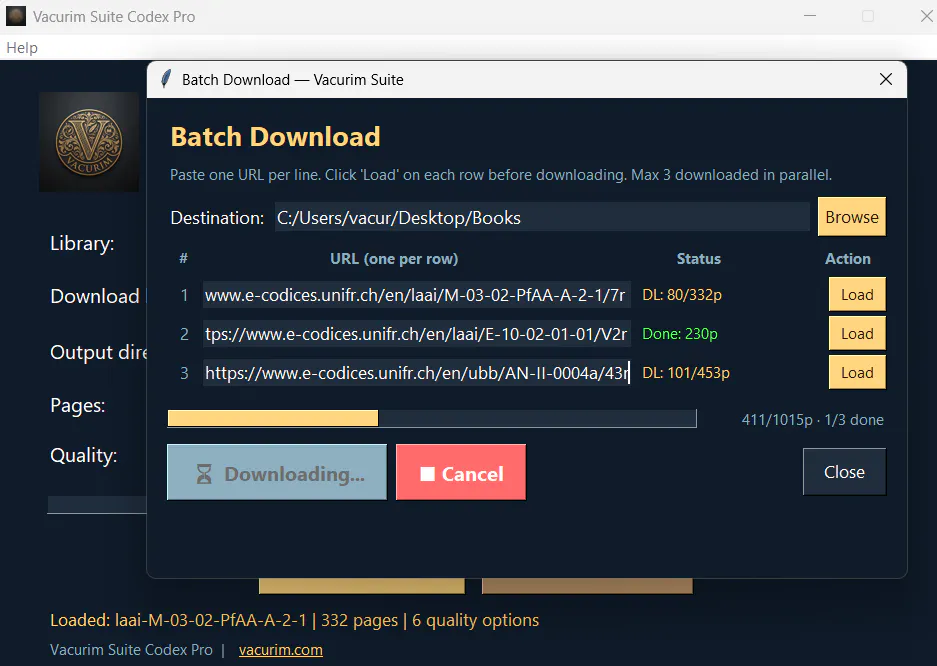Image resolution: width=937 pixels, height=666 pixels.
Task: Open the vacurim.com link
Action: 281,650
